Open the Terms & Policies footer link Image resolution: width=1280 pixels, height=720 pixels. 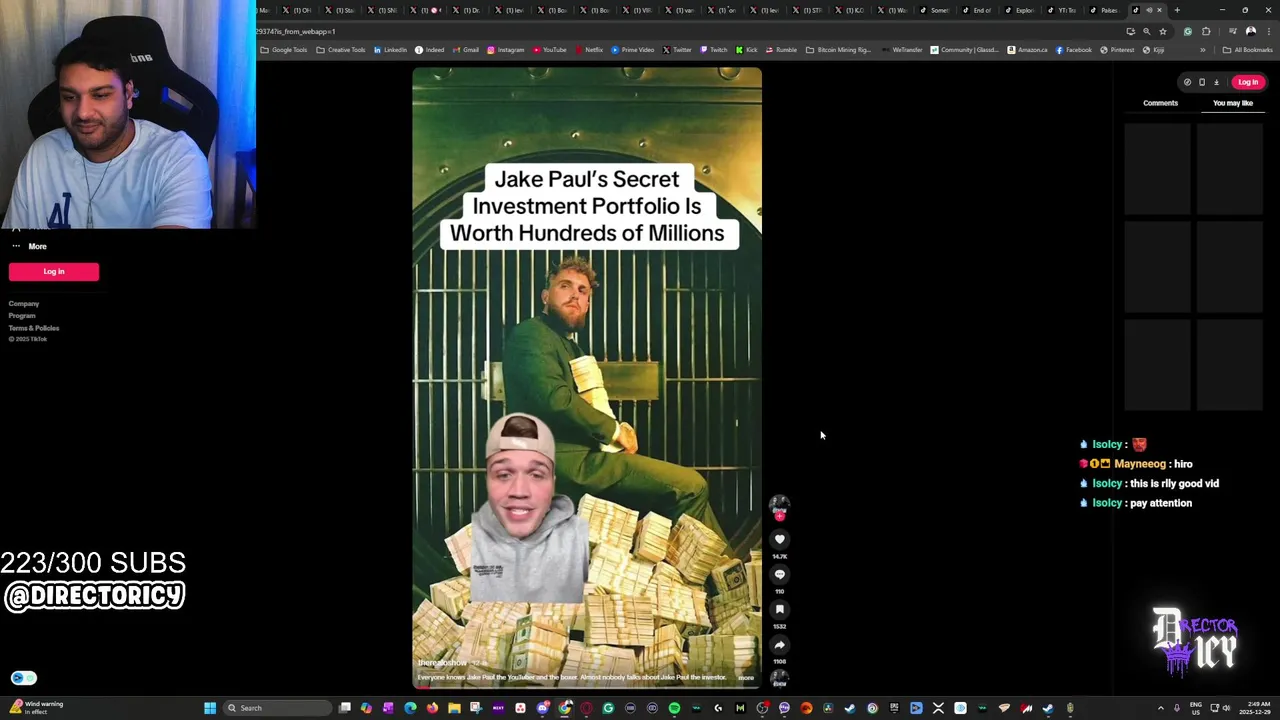34,328
